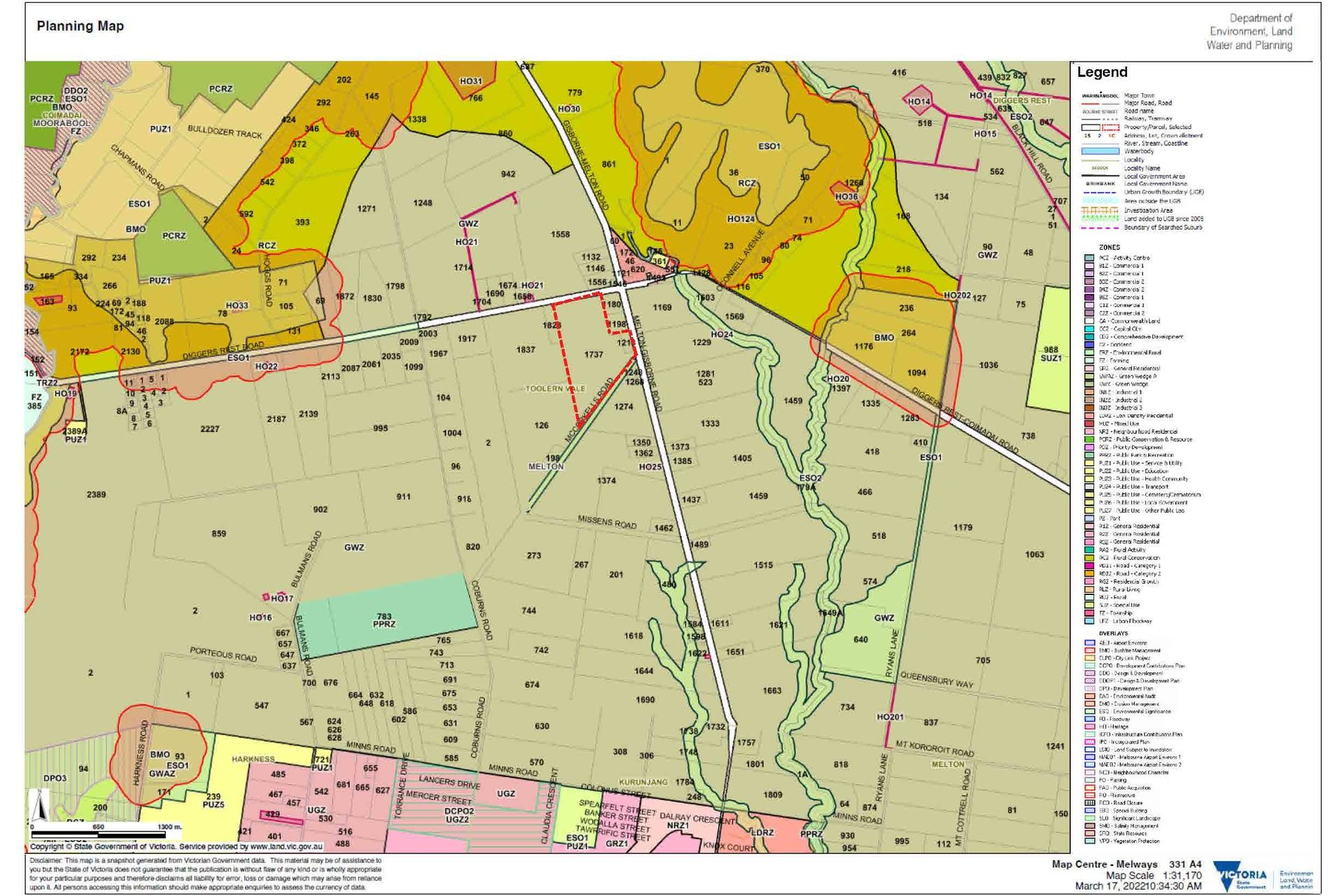Click the Boundary of Searched Suburb symbol
The height and width of the screenshot is (896, 1344).
coord(1100,227)
